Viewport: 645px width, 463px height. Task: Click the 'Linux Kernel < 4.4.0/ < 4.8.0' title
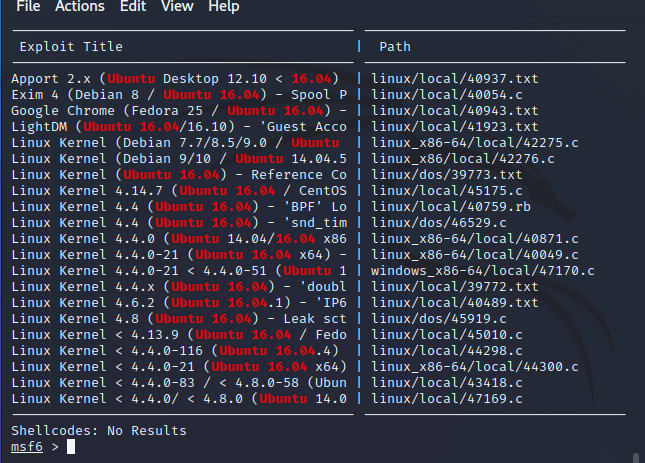179,399
